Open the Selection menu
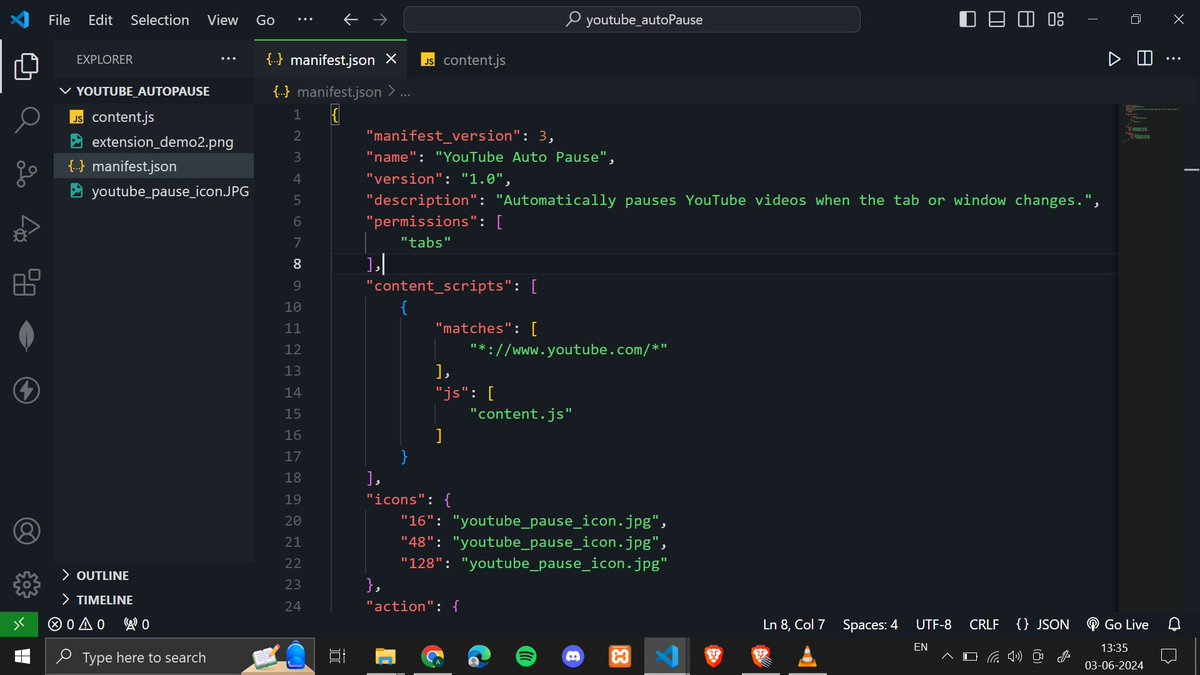Screen dimensions: 1200x675 [x=159, y=19]
